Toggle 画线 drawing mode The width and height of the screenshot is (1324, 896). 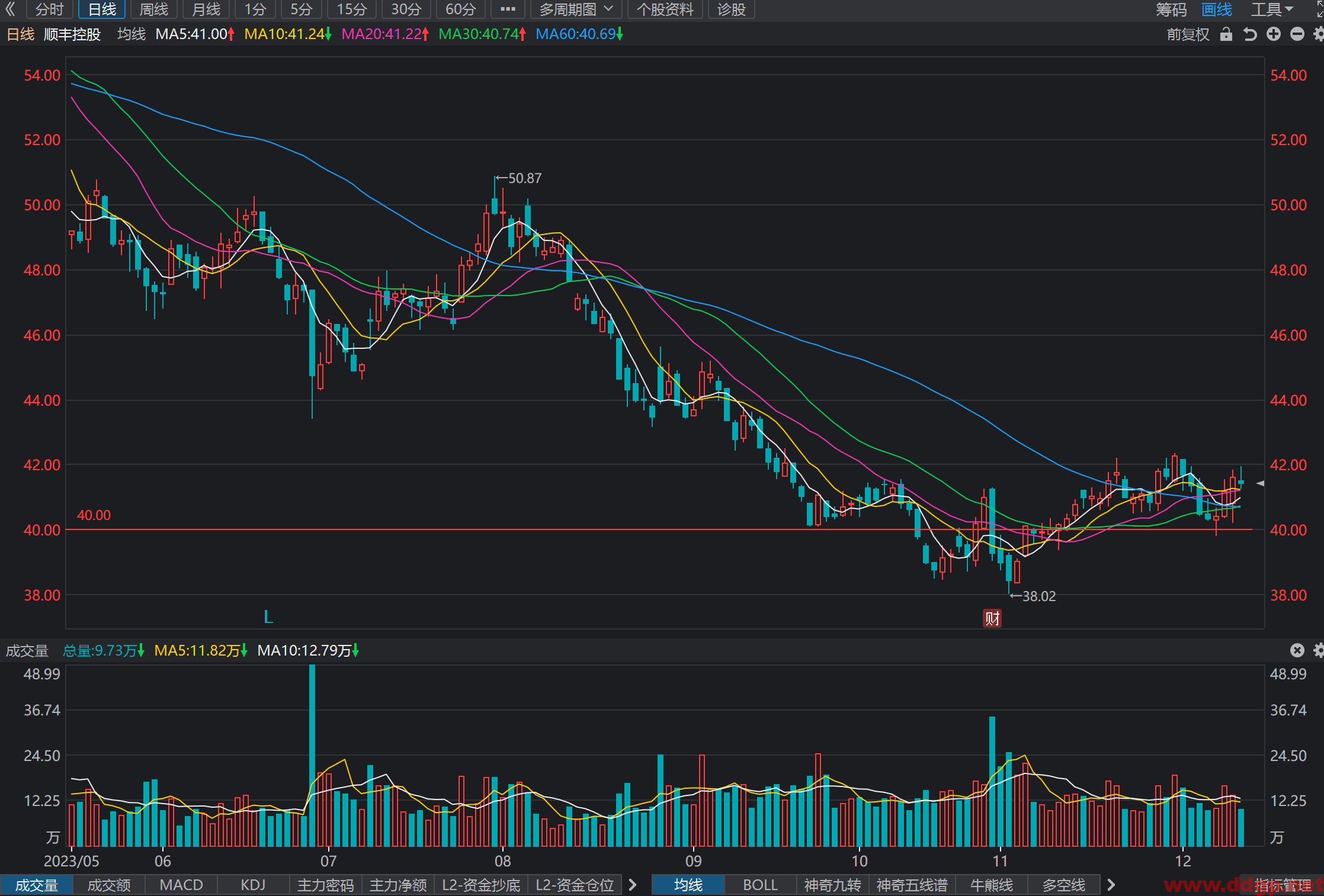pyautogui.click(x=1217, y=9)
